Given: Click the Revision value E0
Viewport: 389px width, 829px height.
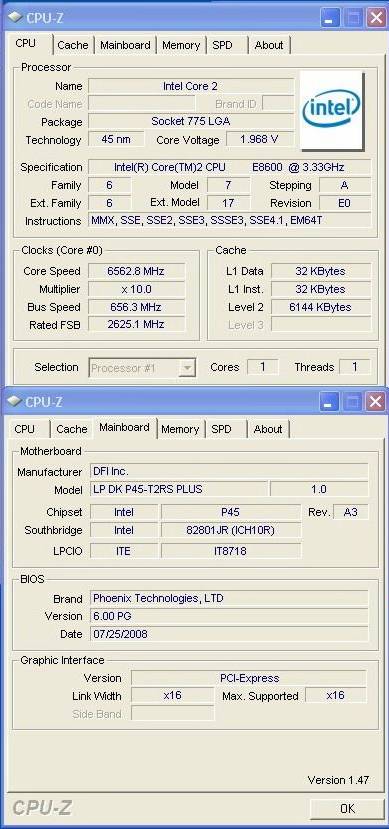Looking at the screenshot, I should pos(345,203).
